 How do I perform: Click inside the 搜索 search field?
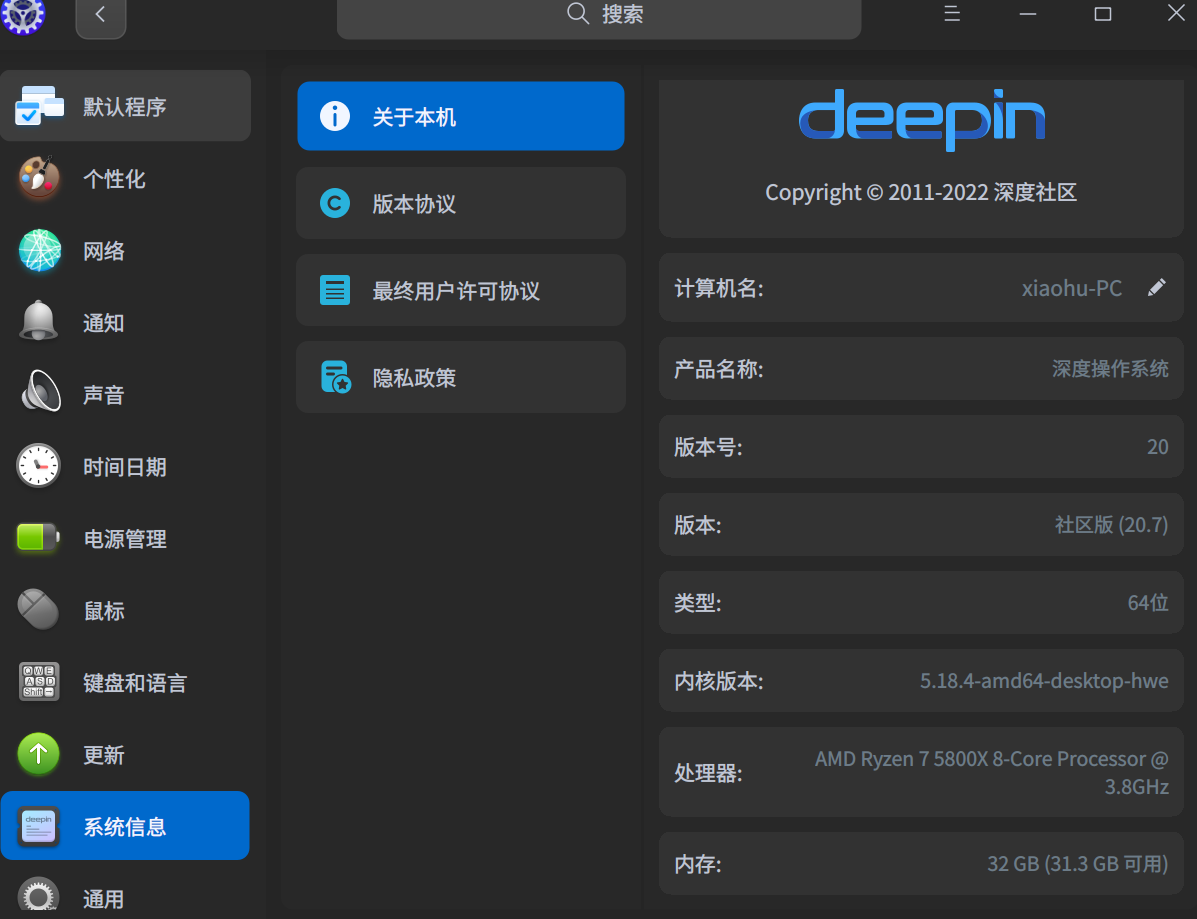point(598,15)
